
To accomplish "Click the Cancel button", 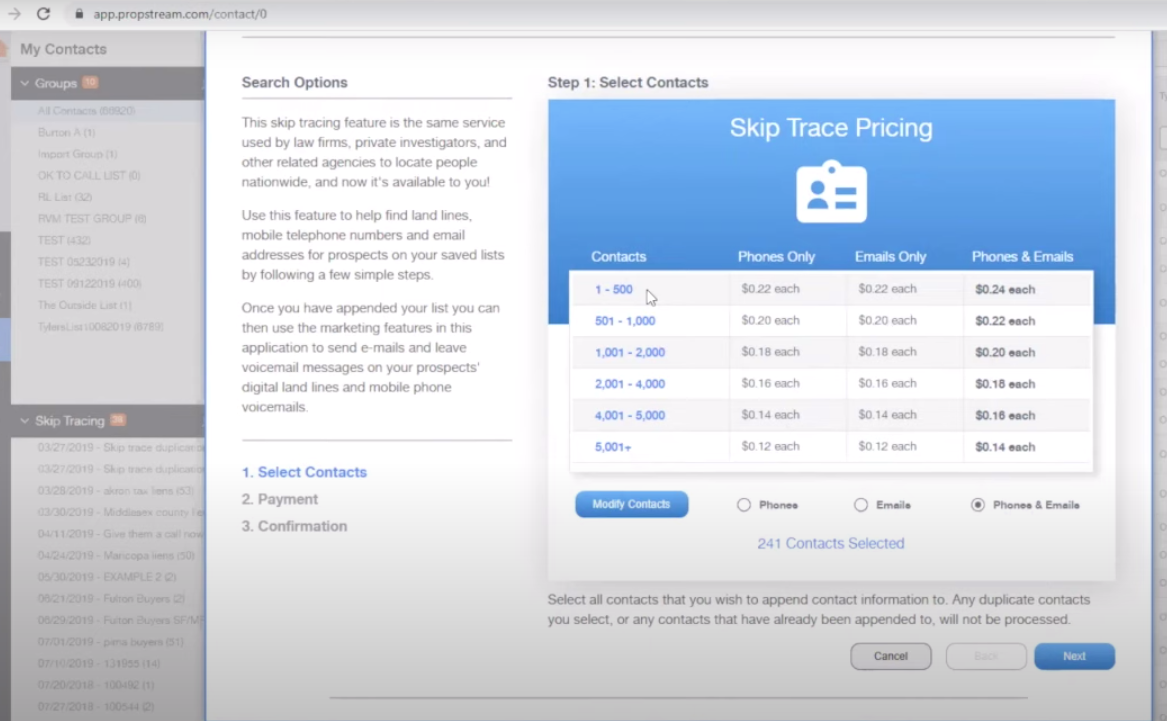I will tap(890, 656).
